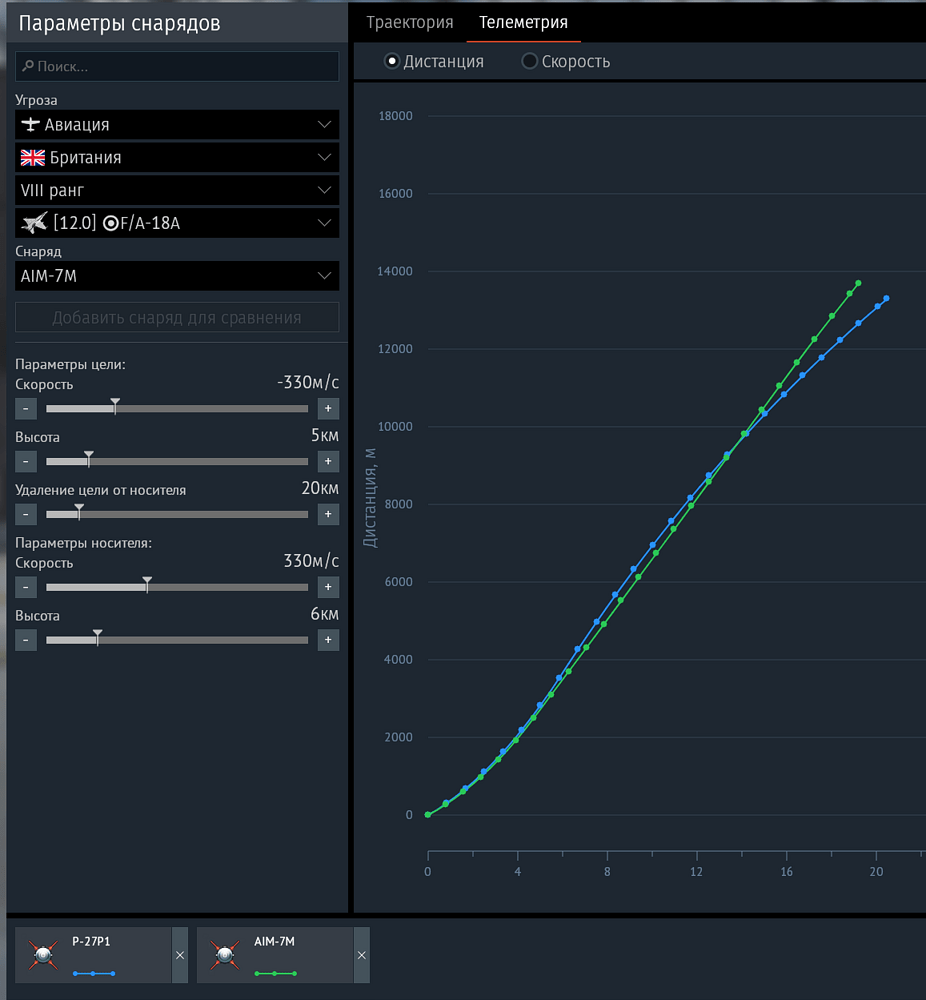The height and width of the screenshot is (1000, 926).
Task: Click the last blue P-27P1 data point
Action: (886, 298)
